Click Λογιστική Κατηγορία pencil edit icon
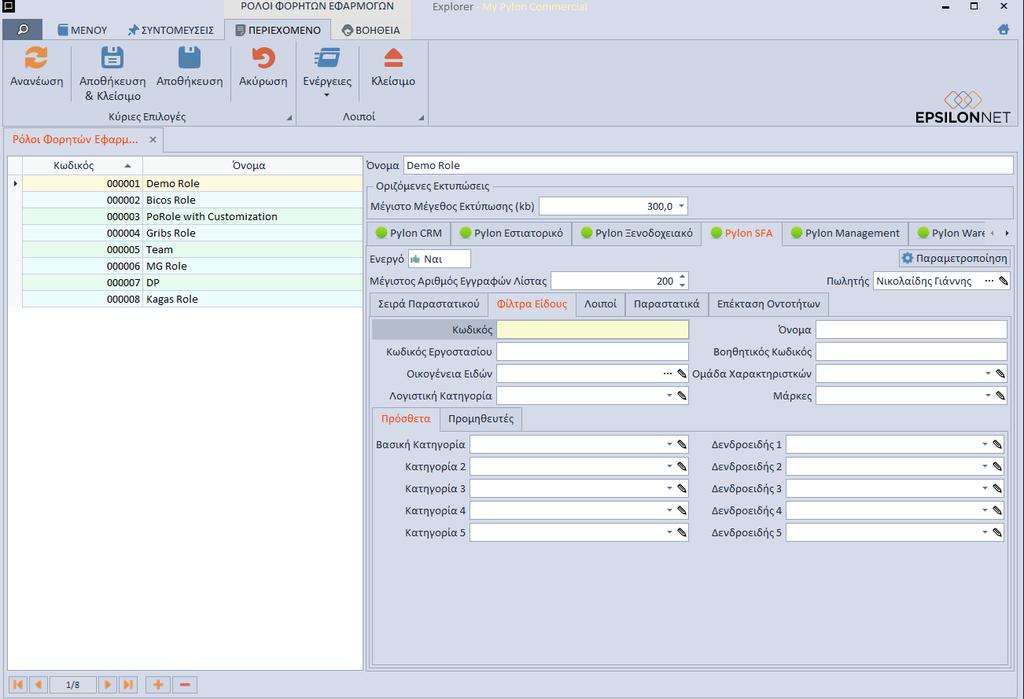 coord(682,395)
